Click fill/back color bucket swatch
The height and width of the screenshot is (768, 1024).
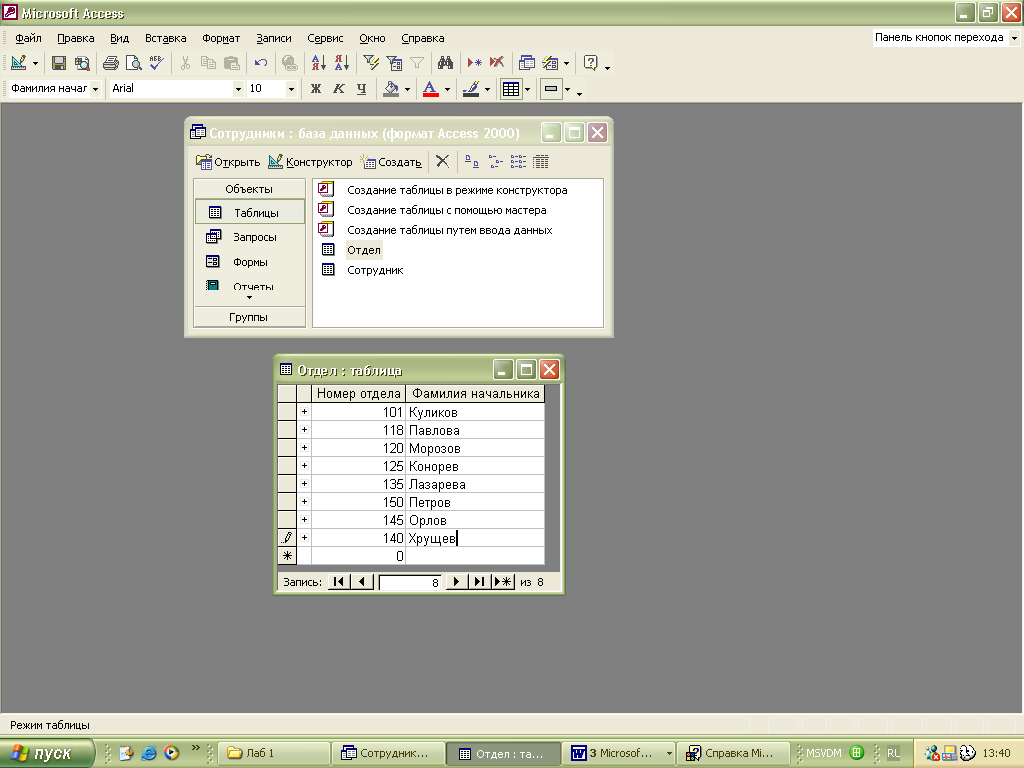[391, 89]
